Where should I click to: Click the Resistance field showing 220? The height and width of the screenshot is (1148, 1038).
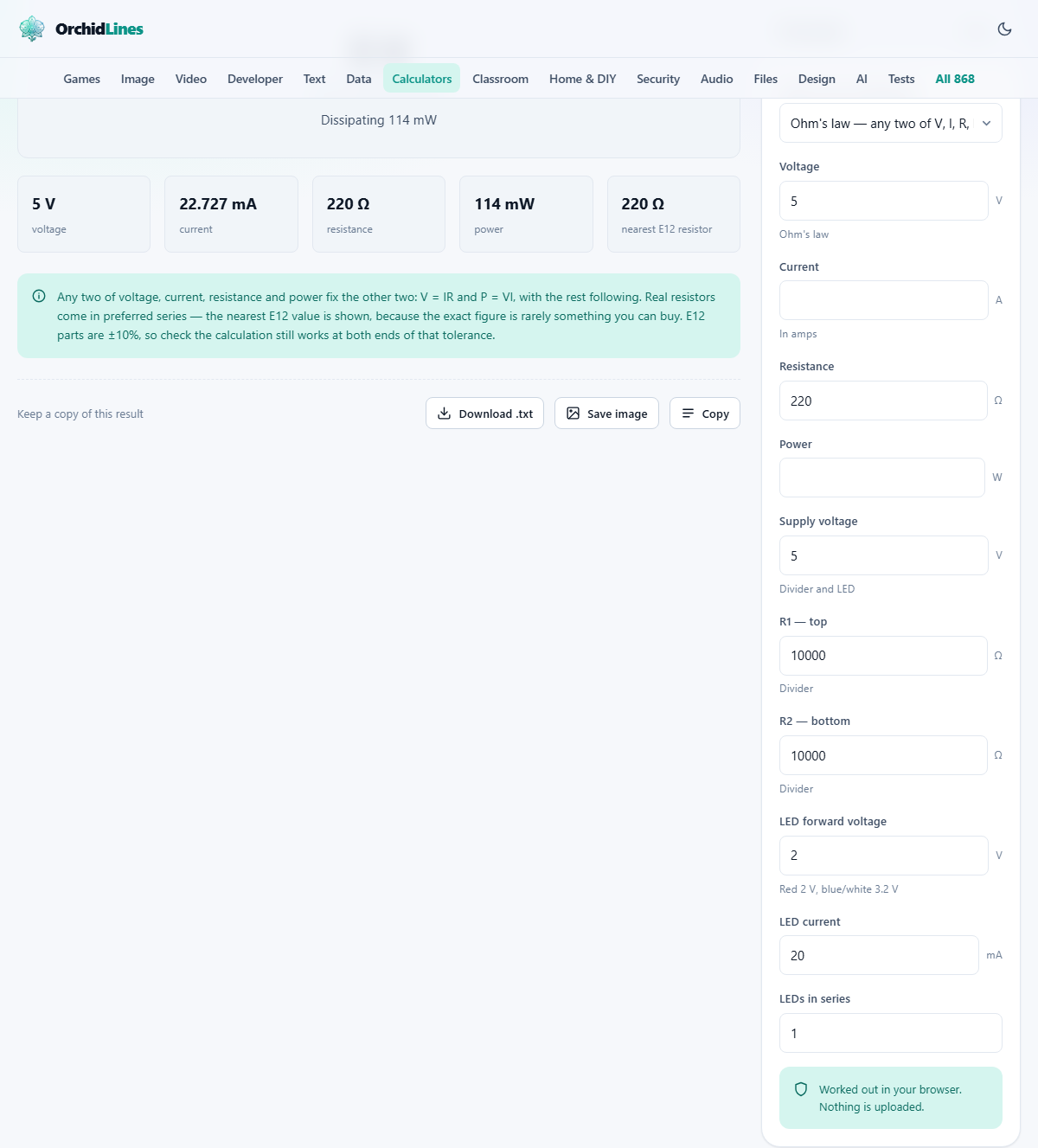pos(883,401)
